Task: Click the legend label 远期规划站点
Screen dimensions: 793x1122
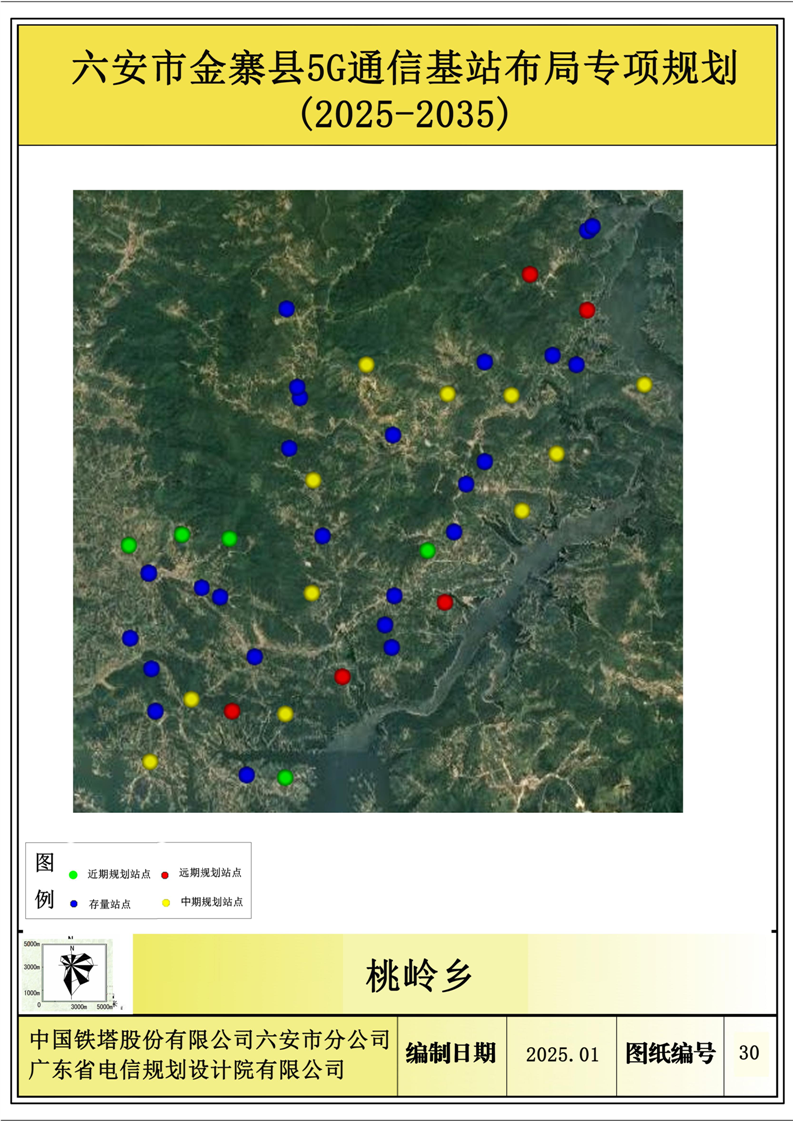Action: tap(210, 873)
